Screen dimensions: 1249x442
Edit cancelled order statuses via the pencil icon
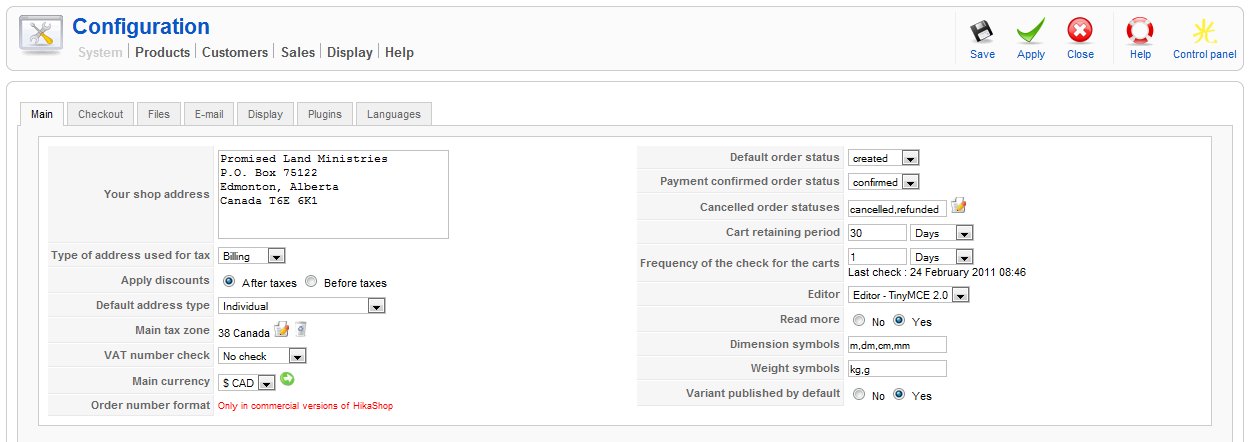[x=959, y=206]
